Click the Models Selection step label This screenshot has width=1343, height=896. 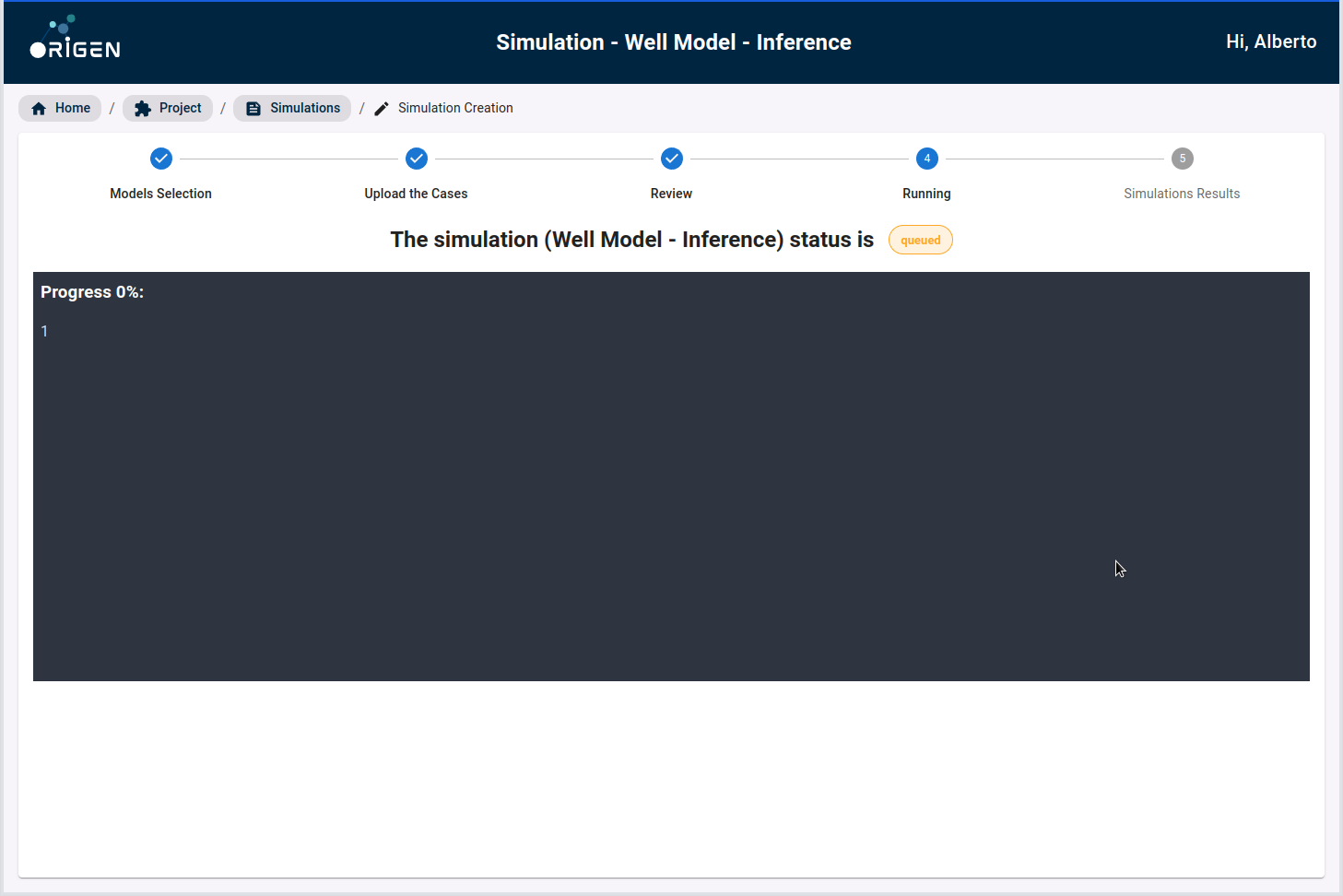tap(161, 194)
